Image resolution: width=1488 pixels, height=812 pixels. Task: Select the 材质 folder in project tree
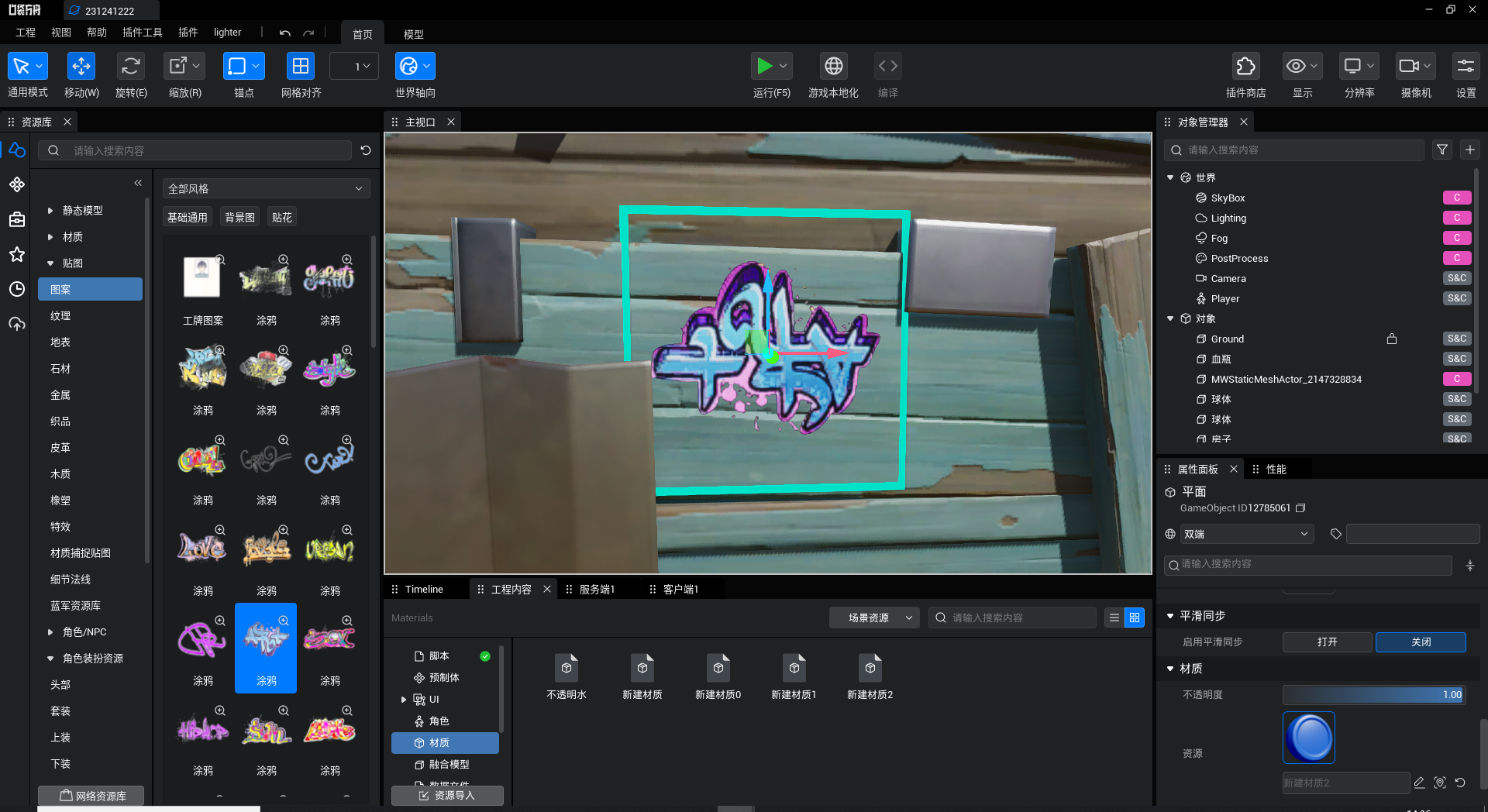[x=445, y=743]
